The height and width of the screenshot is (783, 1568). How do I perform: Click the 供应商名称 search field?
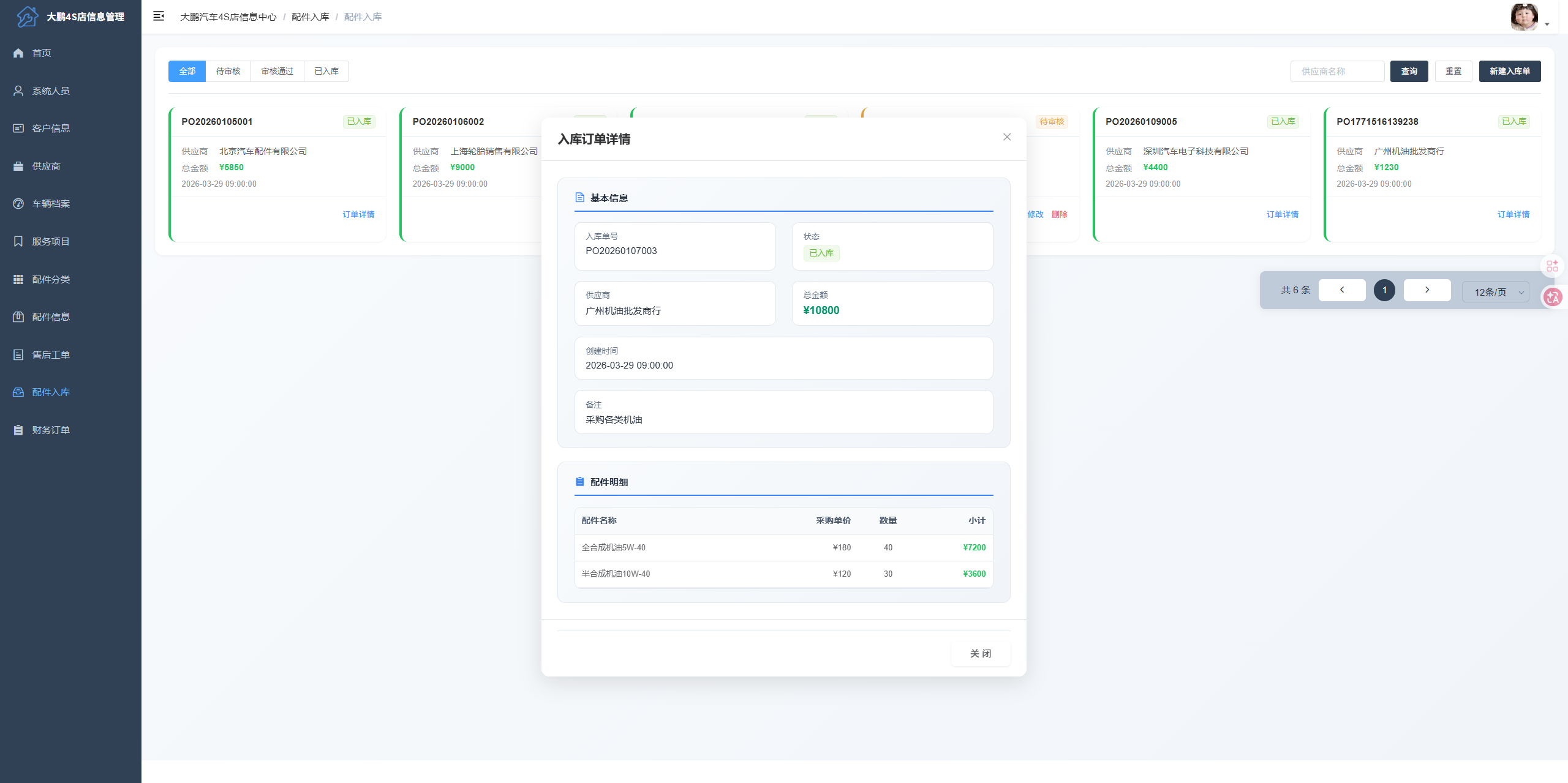click(x=1337, y=72)
